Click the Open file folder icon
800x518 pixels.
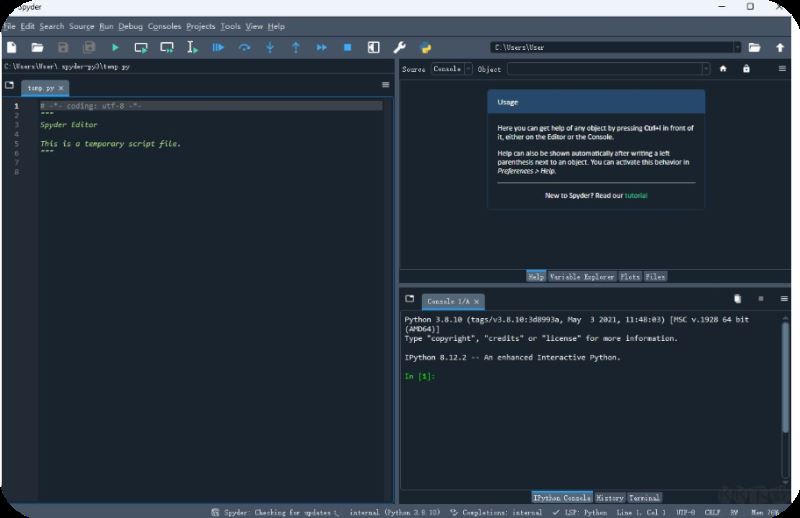point(37,47)
